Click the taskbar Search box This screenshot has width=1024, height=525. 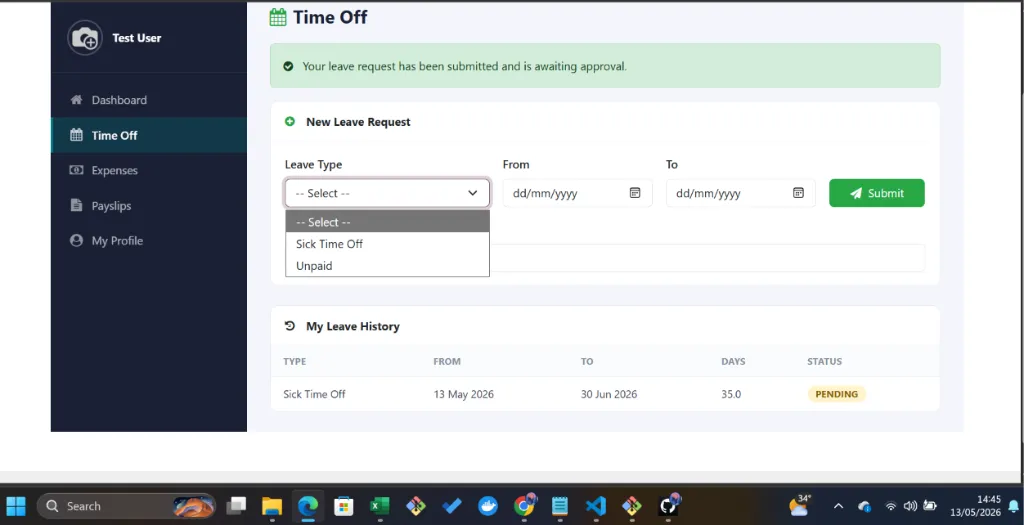127,506
